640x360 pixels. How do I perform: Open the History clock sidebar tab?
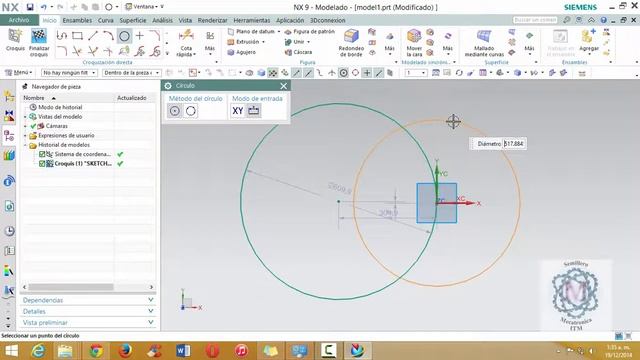tap(9, 231)
